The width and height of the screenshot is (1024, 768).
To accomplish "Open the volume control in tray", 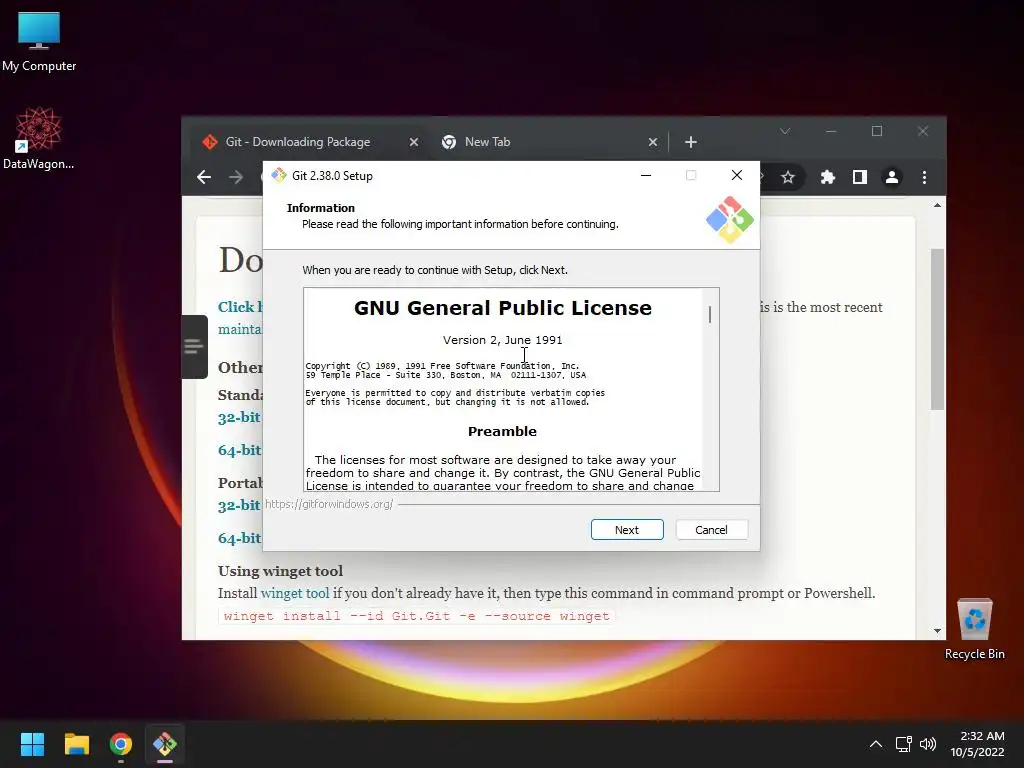I will (x=927, y=744).
